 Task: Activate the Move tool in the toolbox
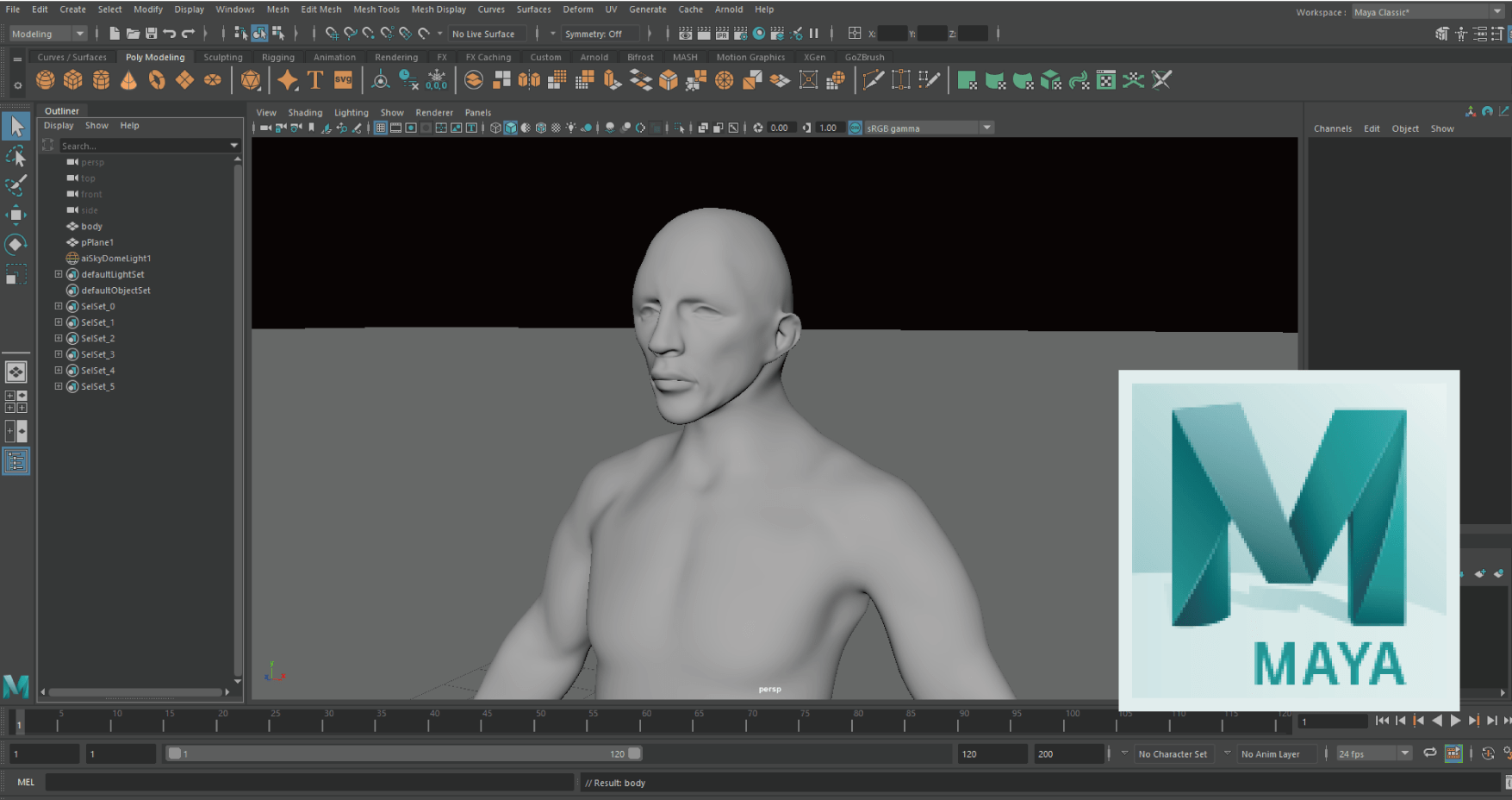point(16,215)
